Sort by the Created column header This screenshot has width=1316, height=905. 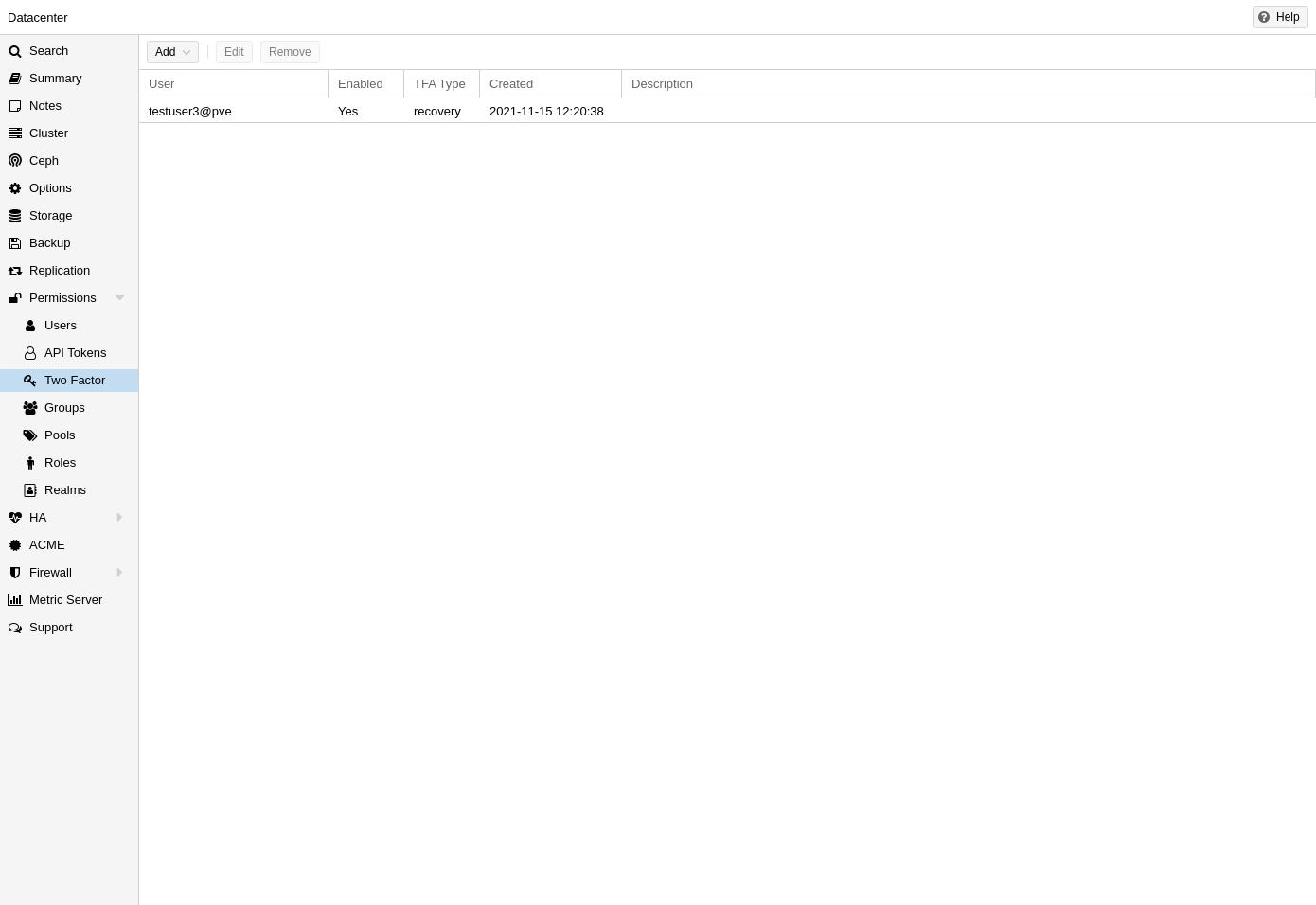(549, 84)
